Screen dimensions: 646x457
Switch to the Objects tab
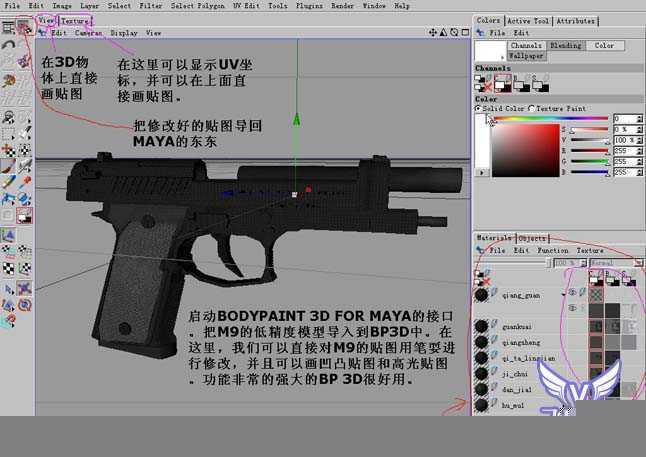[532, 238]
